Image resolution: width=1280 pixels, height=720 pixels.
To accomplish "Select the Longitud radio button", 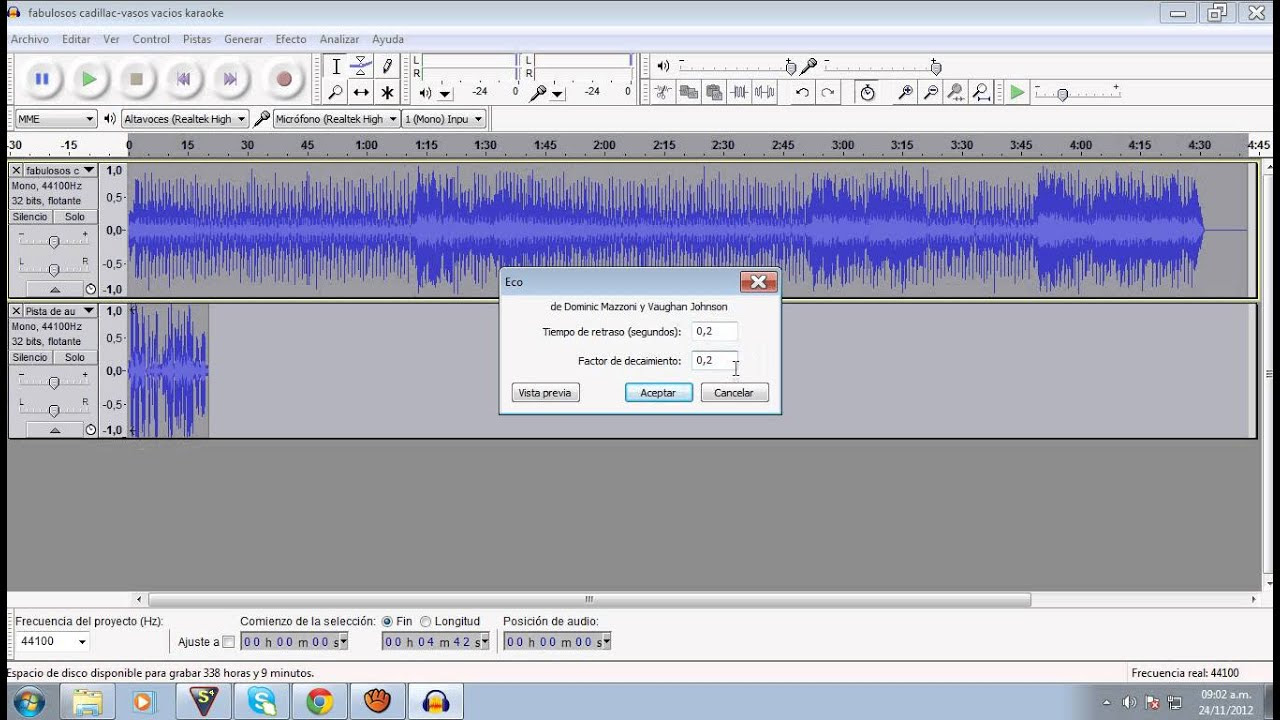I will tap(426, 621).
